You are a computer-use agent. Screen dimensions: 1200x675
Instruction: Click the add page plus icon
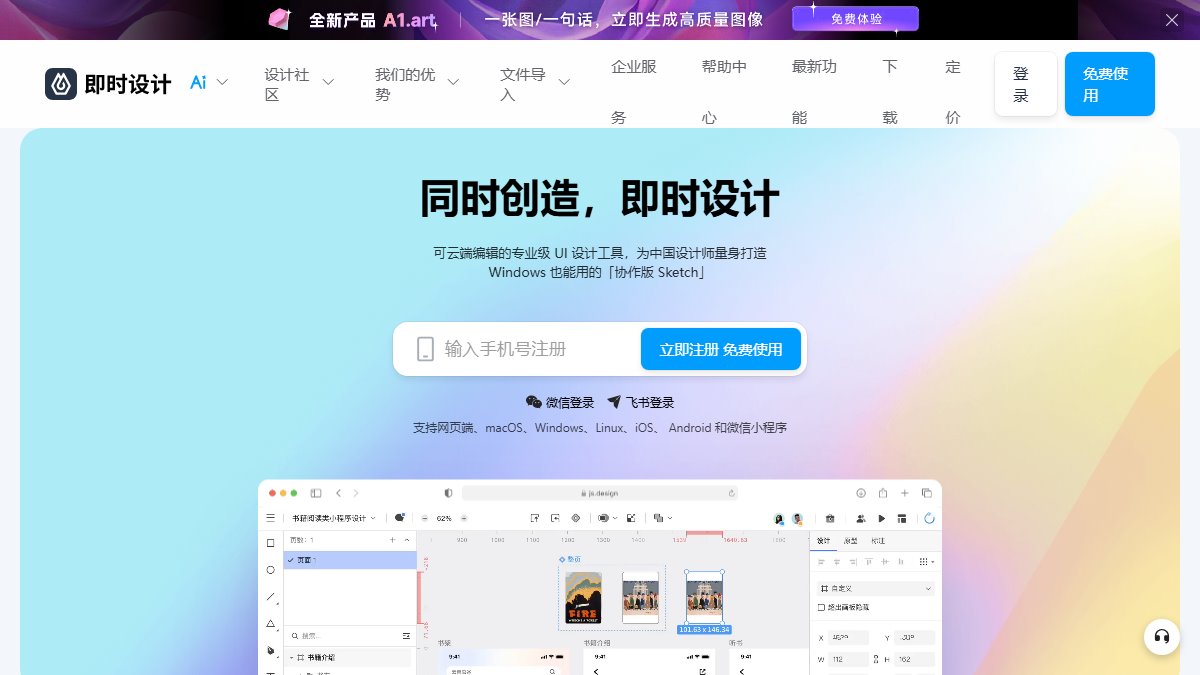pyautogui.click(x=393, y=540)
